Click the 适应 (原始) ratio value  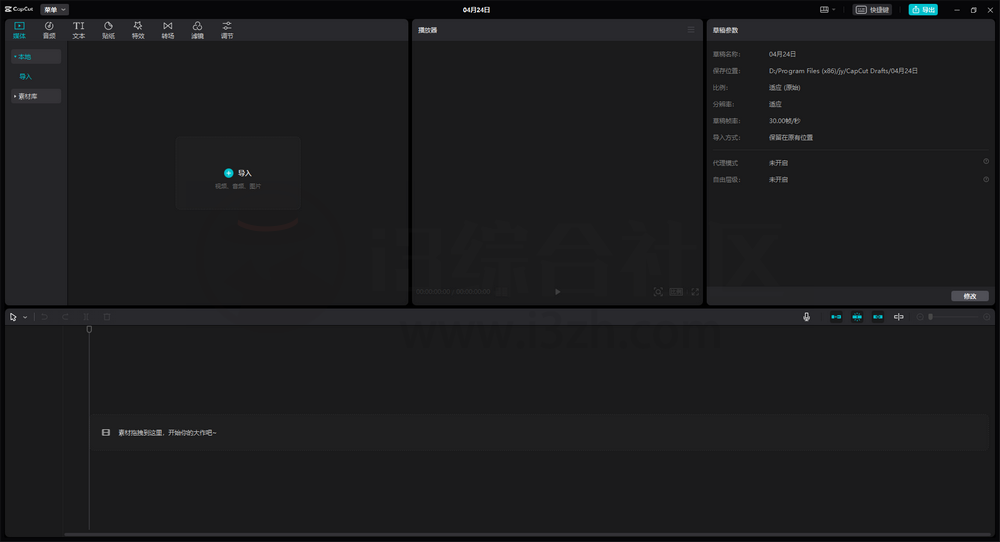pyautogui.click(x=784, y=87)
